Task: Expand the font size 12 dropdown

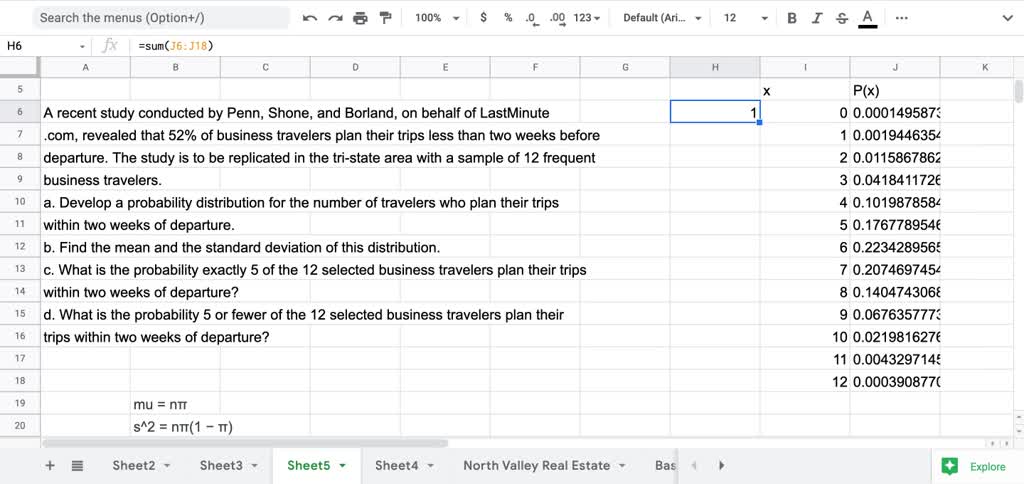Action: 745,18
